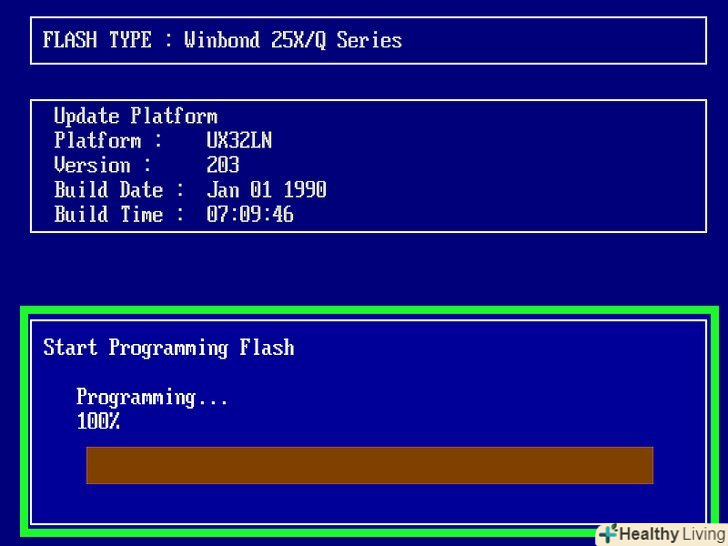
Task: Click the Build Date : label
Action: 119,189
